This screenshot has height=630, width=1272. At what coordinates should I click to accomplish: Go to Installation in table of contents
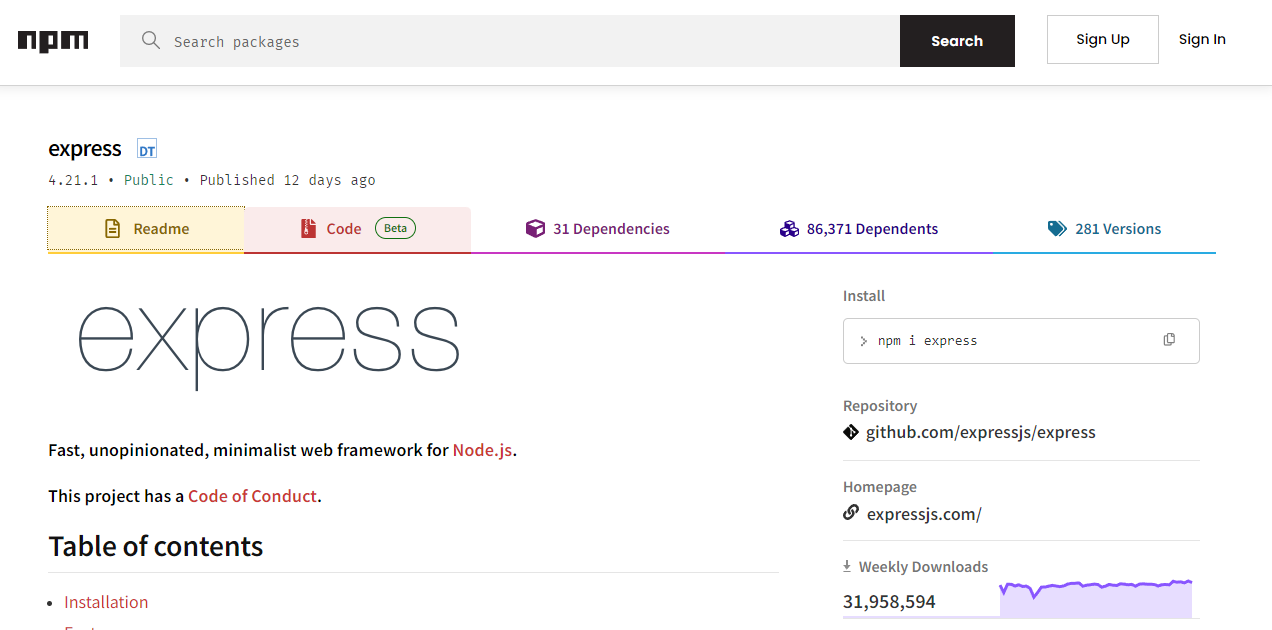coord(106,602)
